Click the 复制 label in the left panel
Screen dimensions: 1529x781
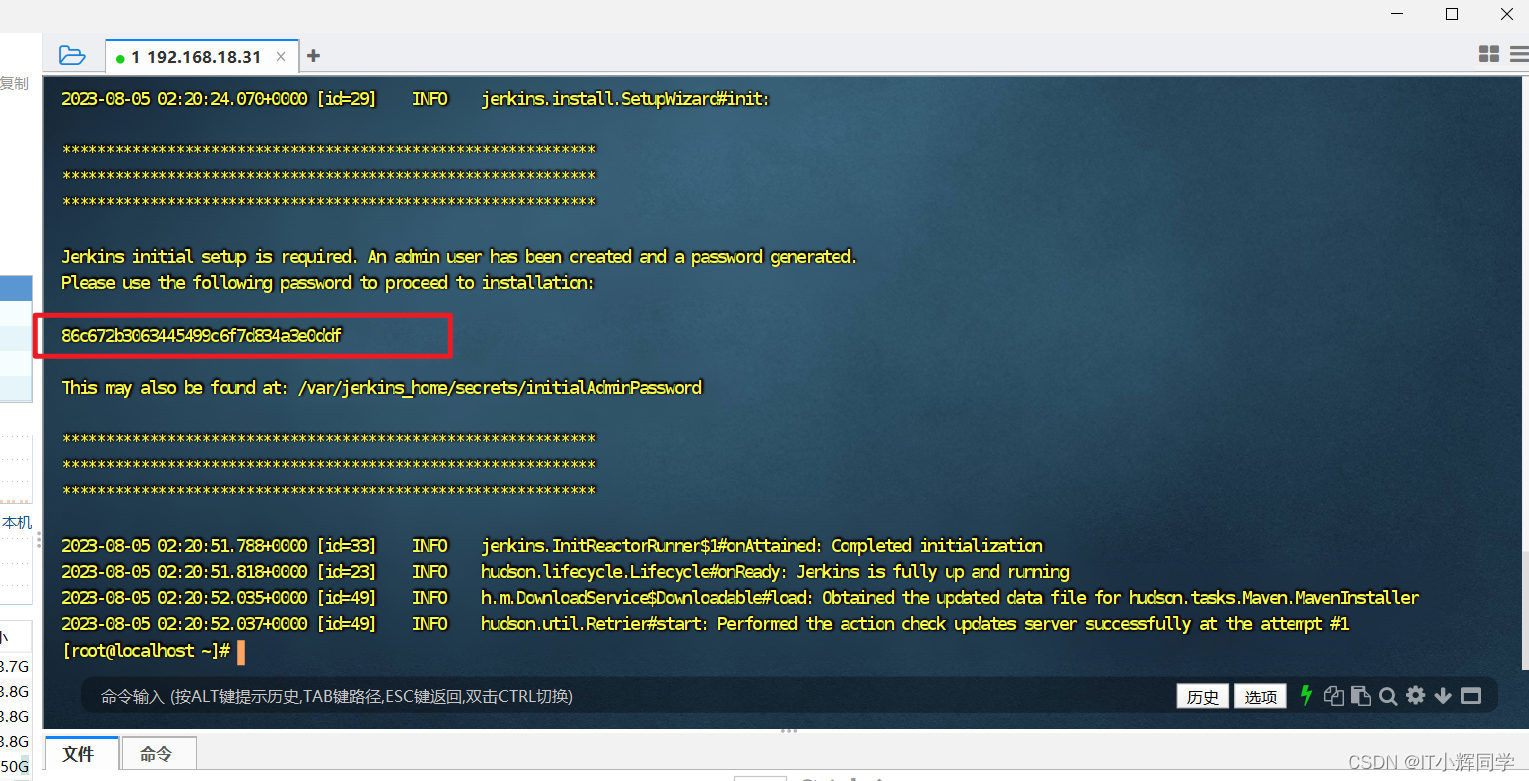tap(14, 84)
